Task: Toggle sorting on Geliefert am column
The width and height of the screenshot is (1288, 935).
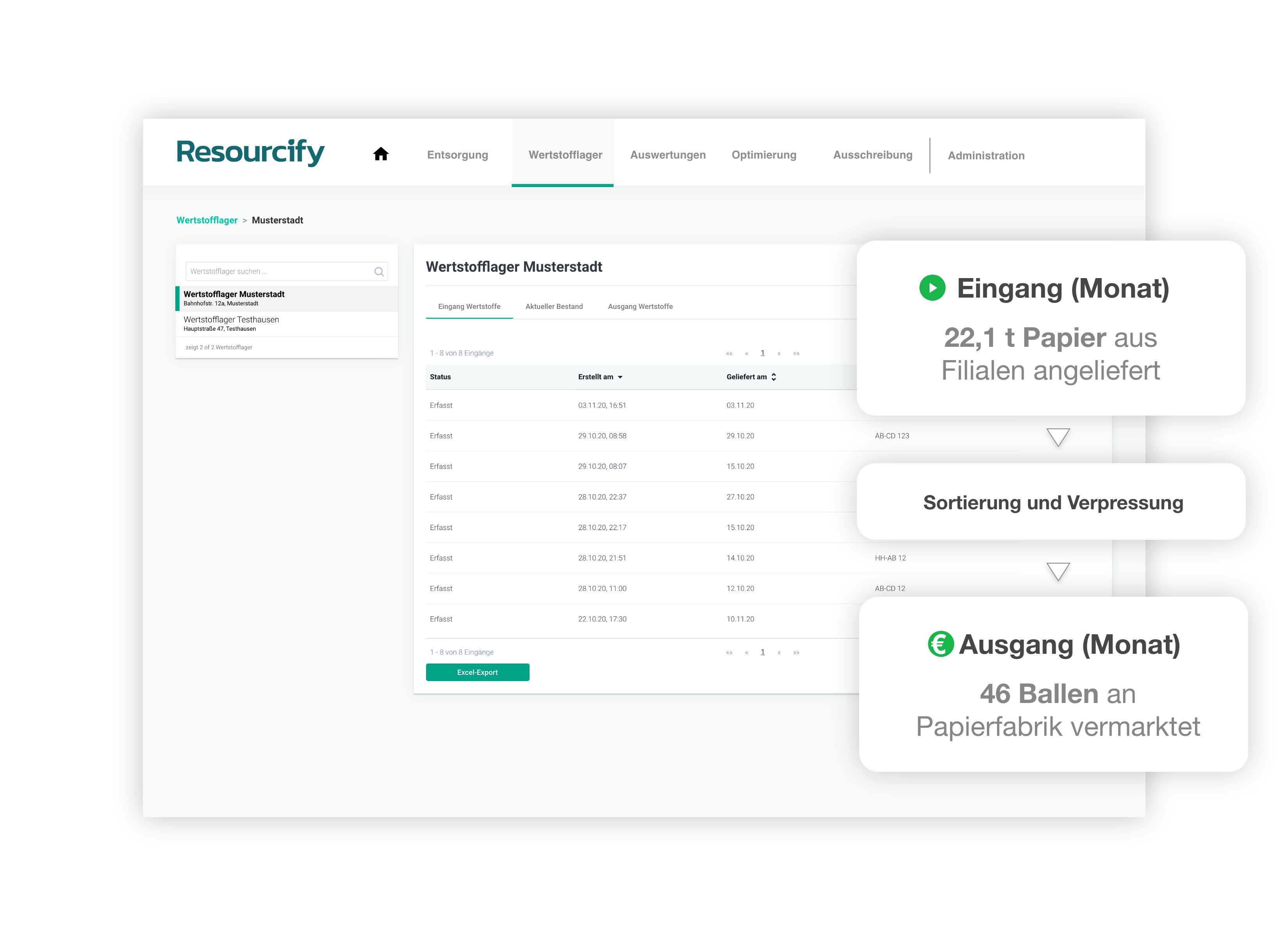Action: click(774, 376)
